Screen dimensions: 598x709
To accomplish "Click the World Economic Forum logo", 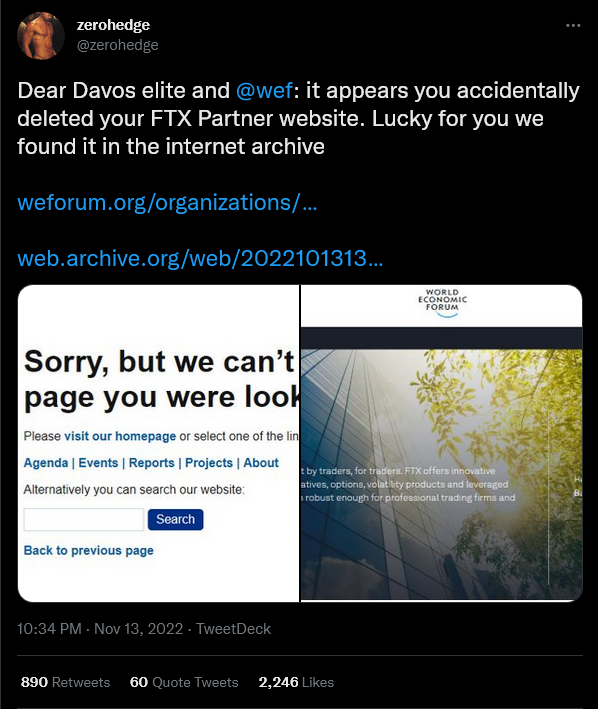I will [442, 303].
